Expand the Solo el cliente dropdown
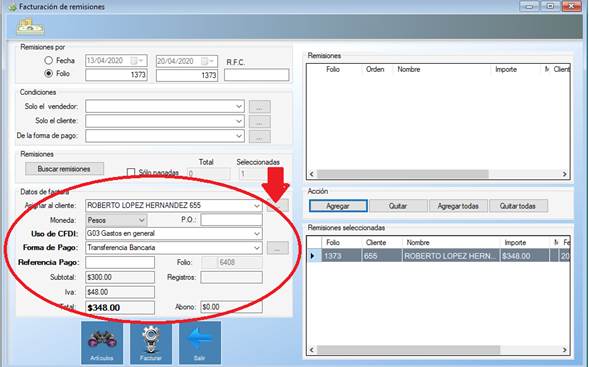 [x=239, y=121]
